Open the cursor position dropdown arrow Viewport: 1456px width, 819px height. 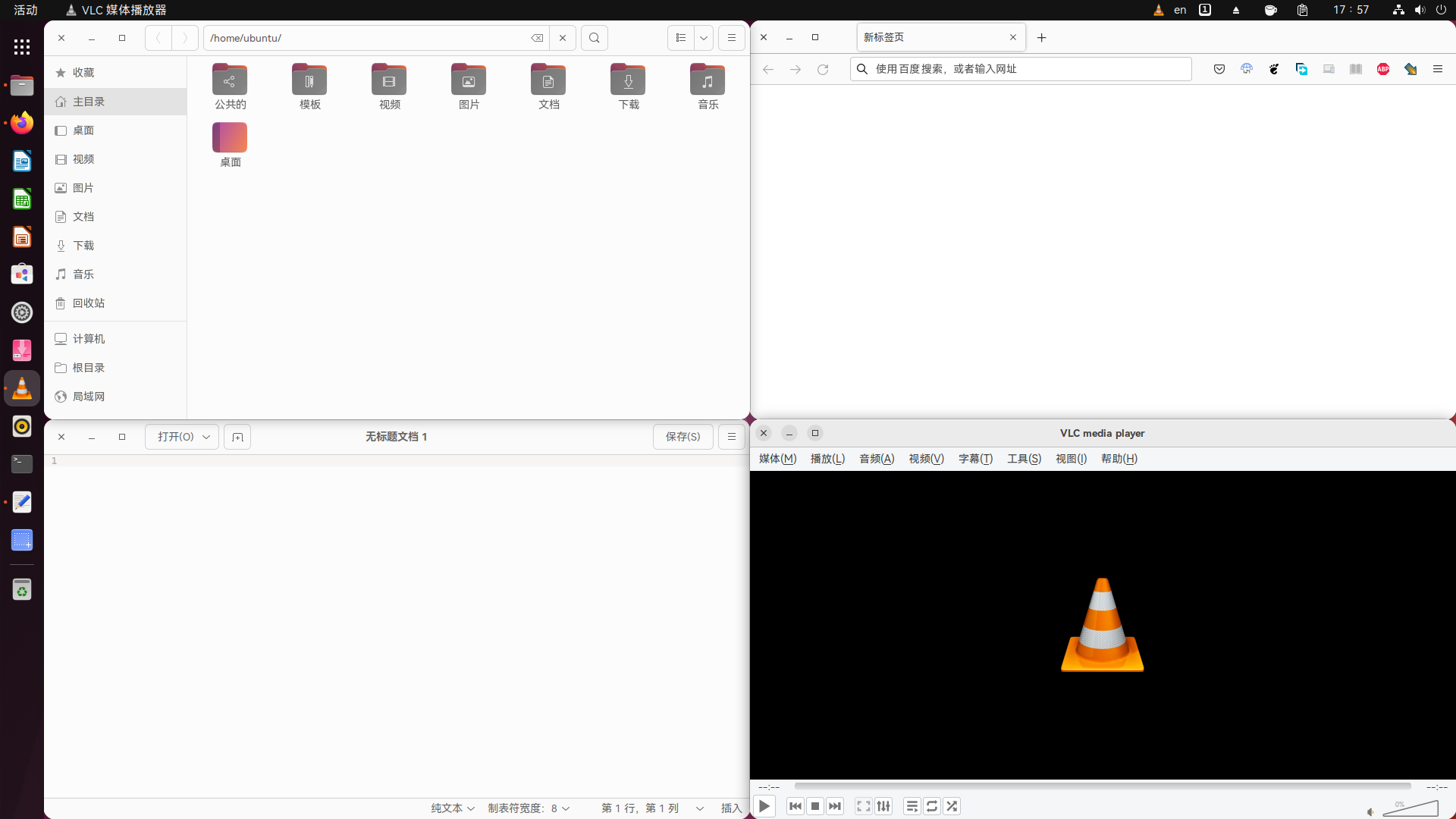700,808
